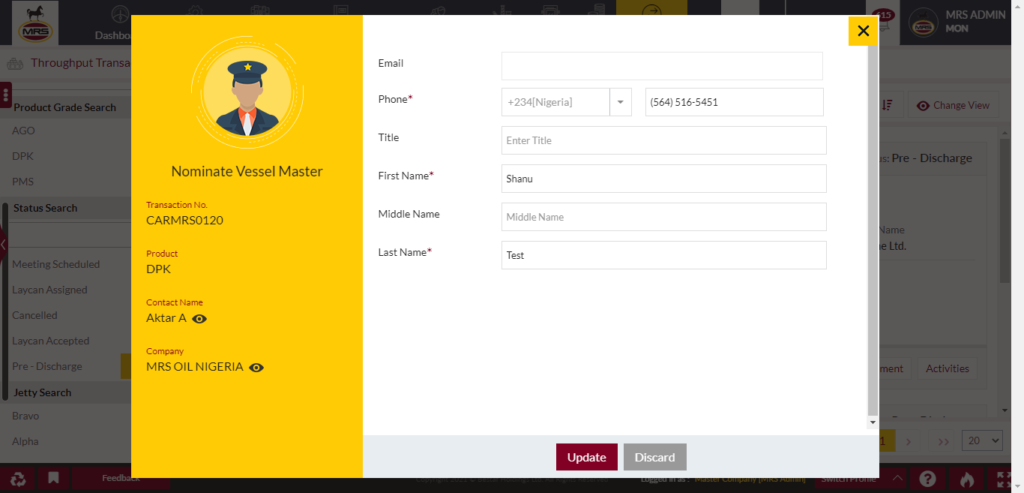Click the flame icon in bottom bar
This screenshot has height=493, width=1024.
coord(967,479)
